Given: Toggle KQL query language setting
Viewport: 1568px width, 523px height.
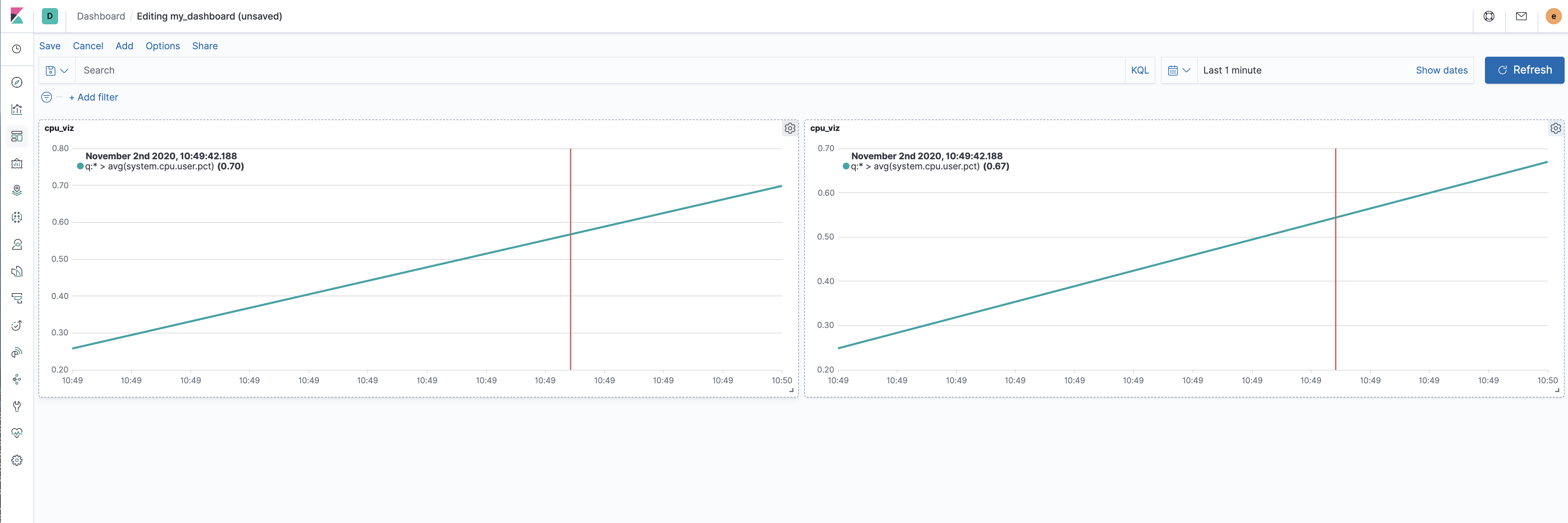Looking at the screenshot, I should (x=1140, y=70).
